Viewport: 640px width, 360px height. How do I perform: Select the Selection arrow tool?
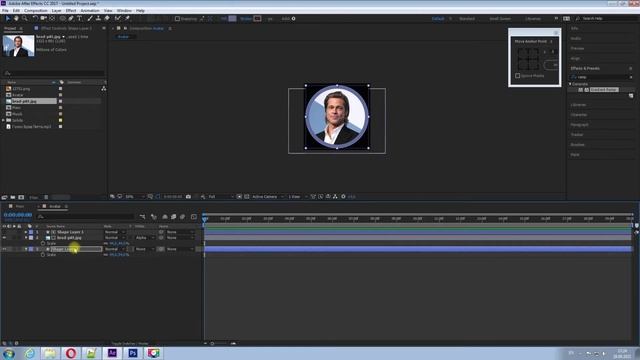point(7,18)
